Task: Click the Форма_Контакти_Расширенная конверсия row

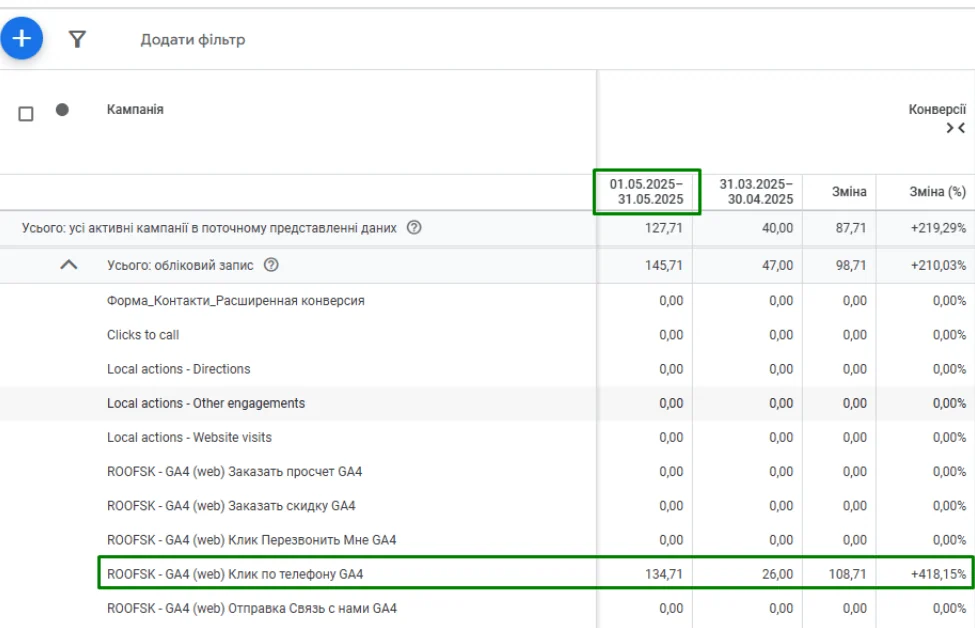Action: [x=488, y=301]
